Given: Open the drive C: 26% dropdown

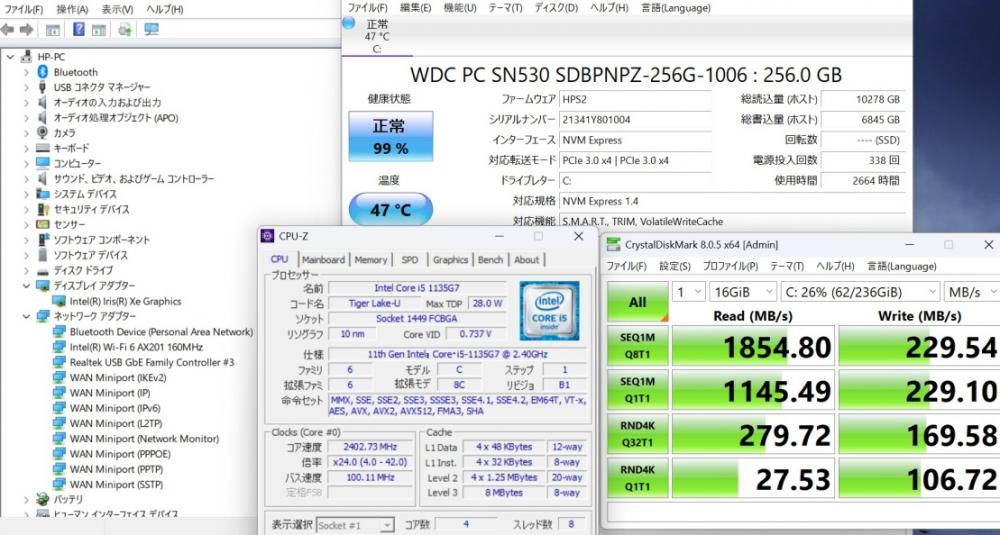Looking at the screenshot, I should click(860, 292).
